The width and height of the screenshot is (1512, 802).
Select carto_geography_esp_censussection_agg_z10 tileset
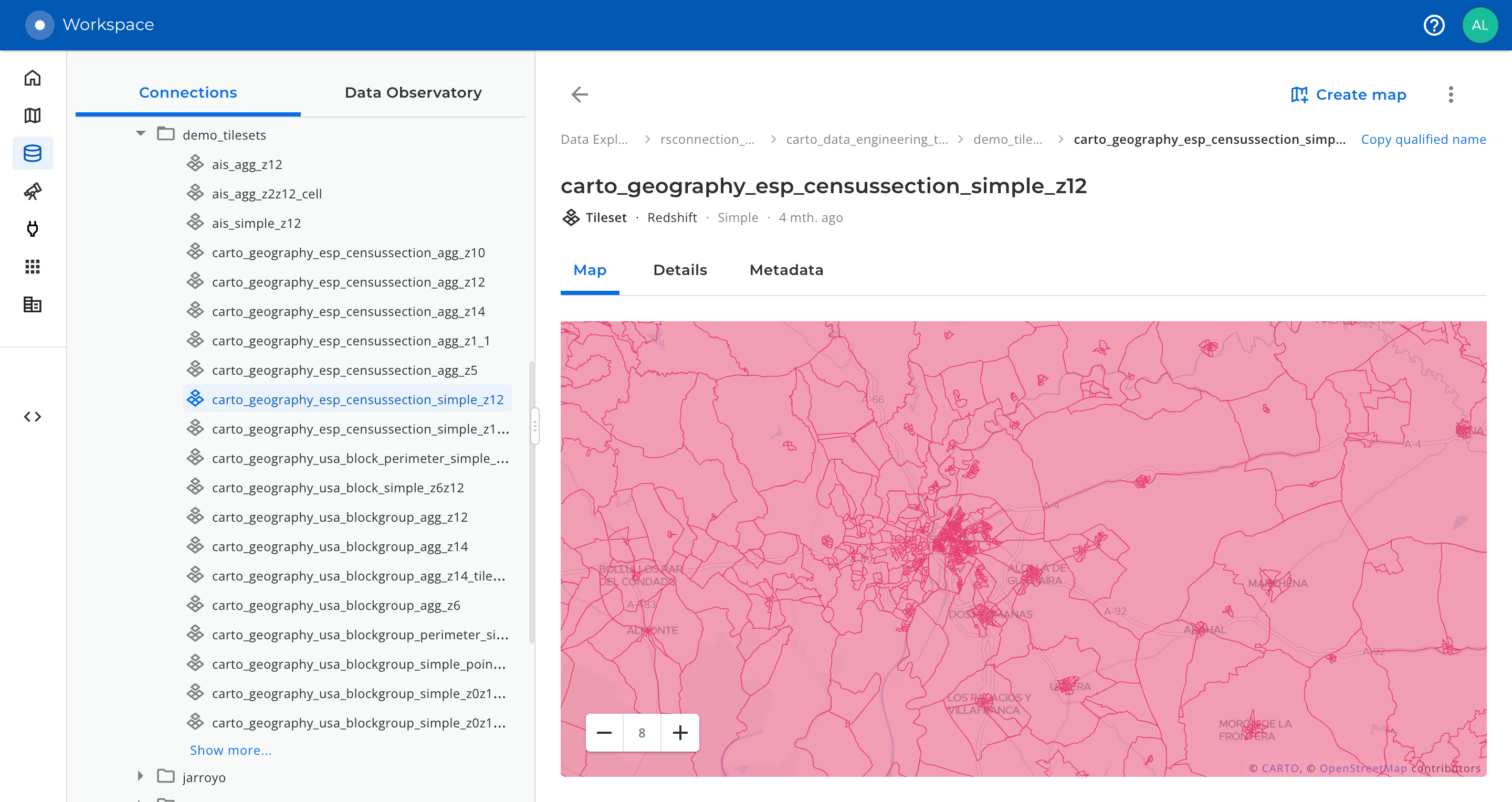[x=348, y=252]
